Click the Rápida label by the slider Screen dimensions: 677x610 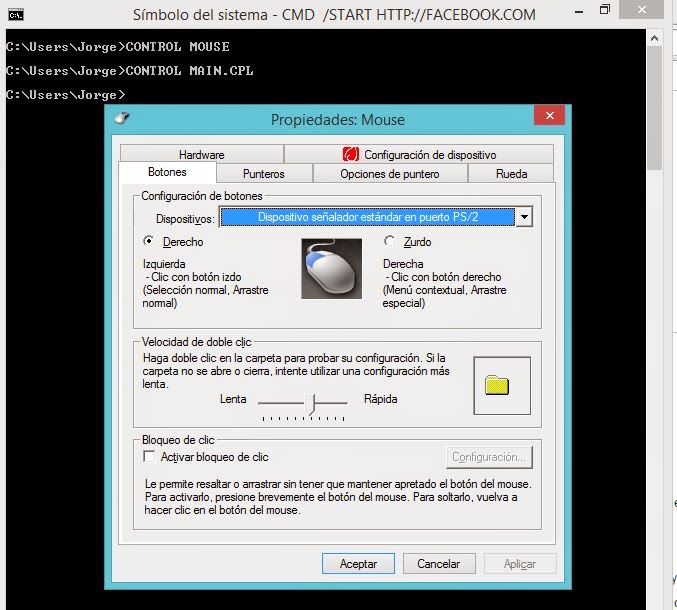coord(380,398)
